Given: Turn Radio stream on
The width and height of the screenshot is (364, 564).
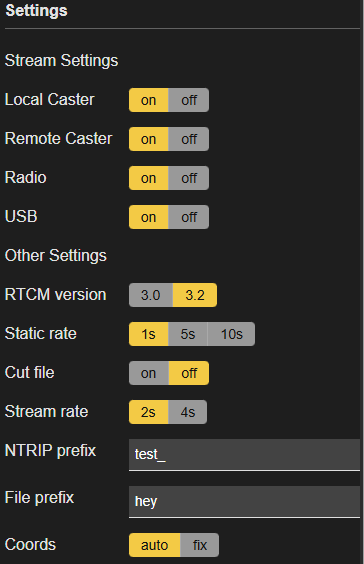Looking at the screenshot, I should (x=149, y=178).
